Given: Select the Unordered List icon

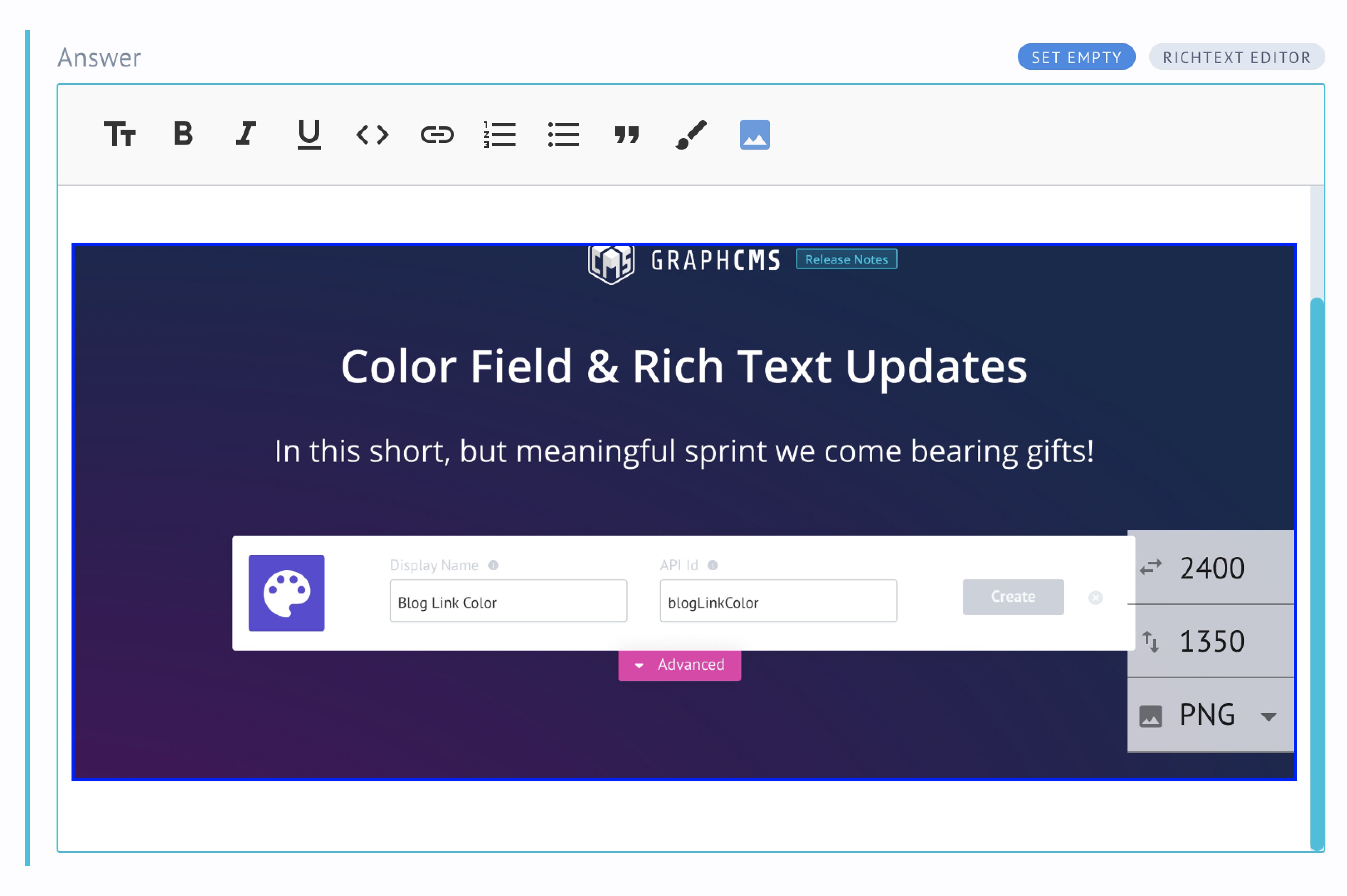Looking at the screenshot, I should click(562, 134).
